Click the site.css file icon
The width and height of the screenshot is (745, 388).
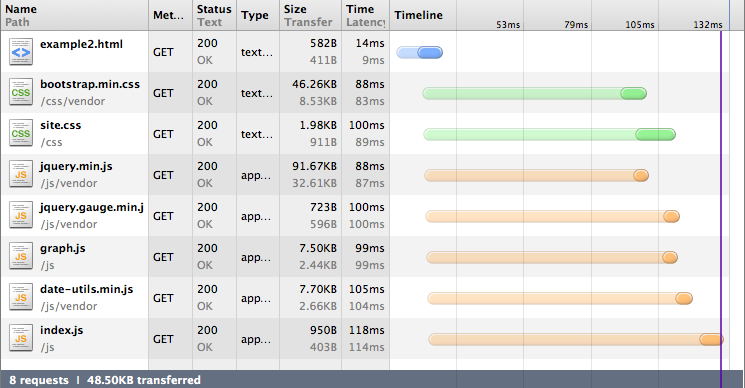pyautogui.click(x=21, y=133)
